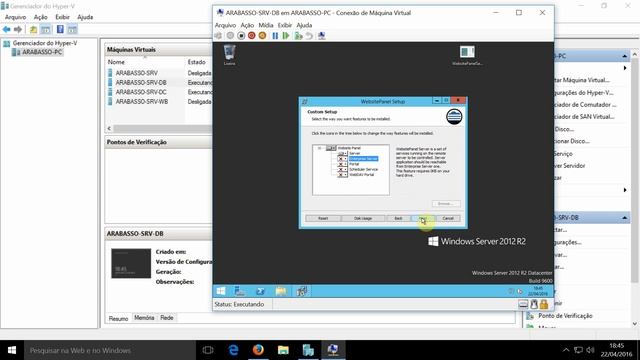This screenshot has width=640, height=360.
Task: Click the keyboard icon in VM status bar
Action: tap(523, 304)
